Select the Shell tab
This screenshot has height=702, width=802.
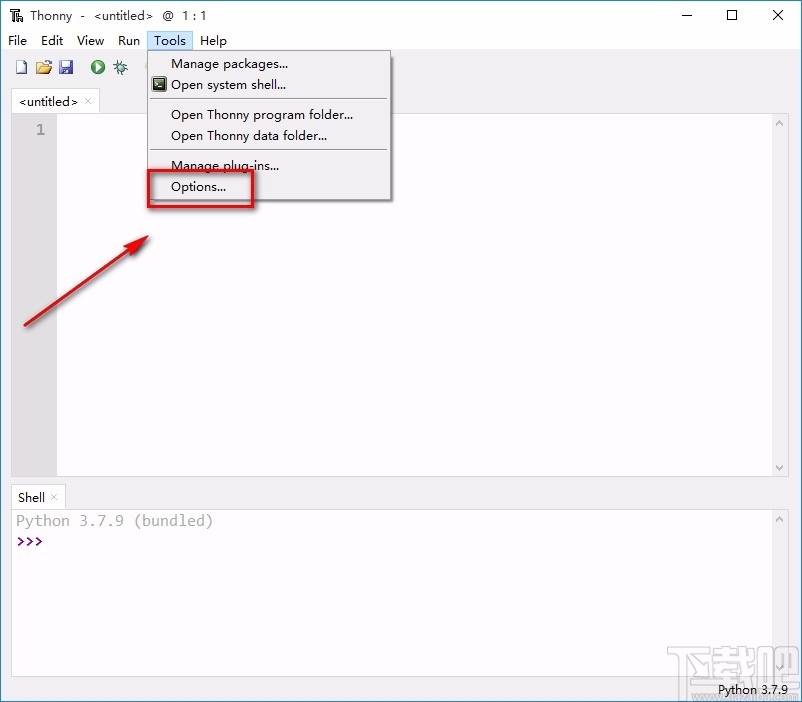31,497
